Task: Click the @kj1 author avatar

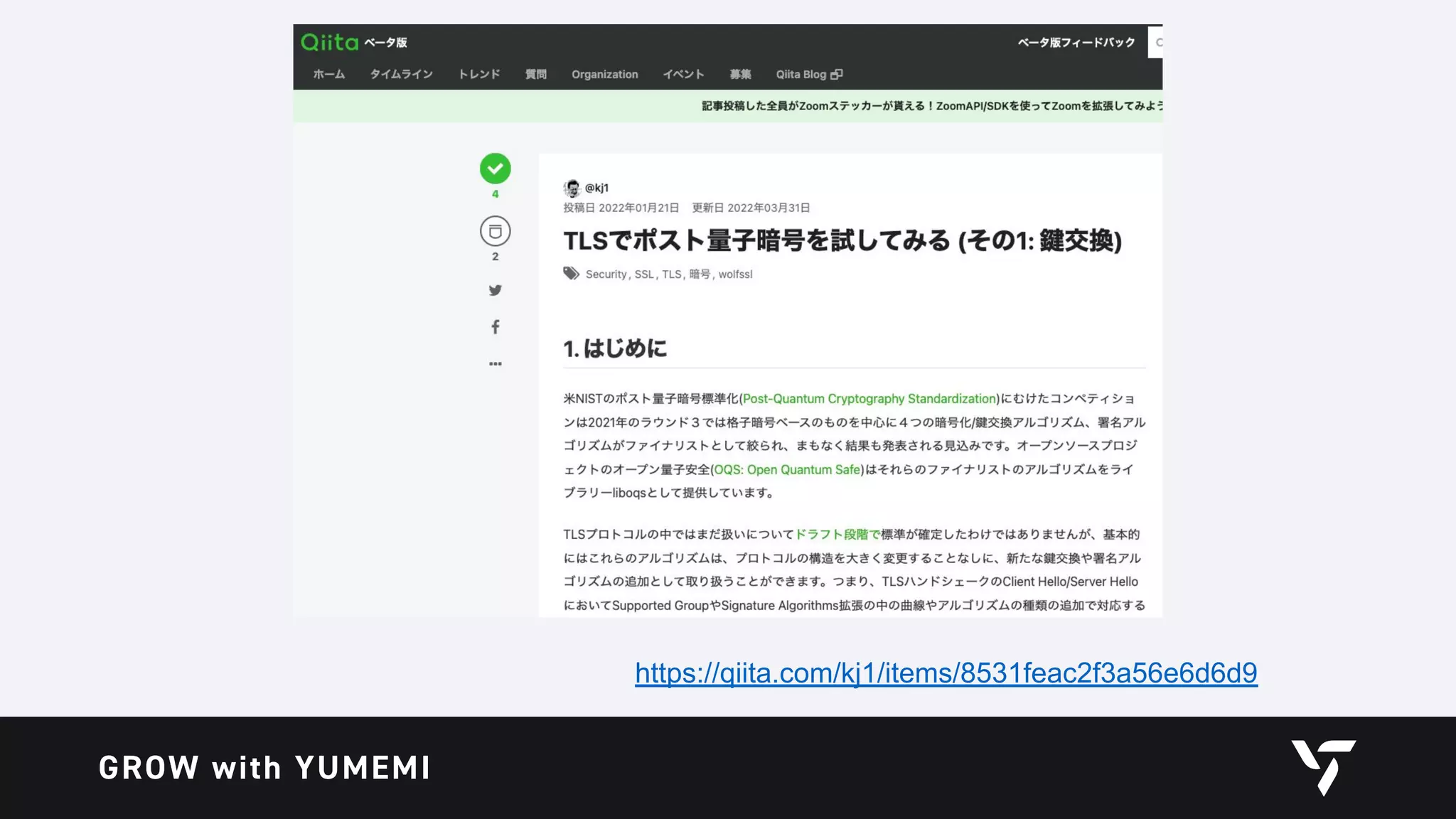Action: 572,188
